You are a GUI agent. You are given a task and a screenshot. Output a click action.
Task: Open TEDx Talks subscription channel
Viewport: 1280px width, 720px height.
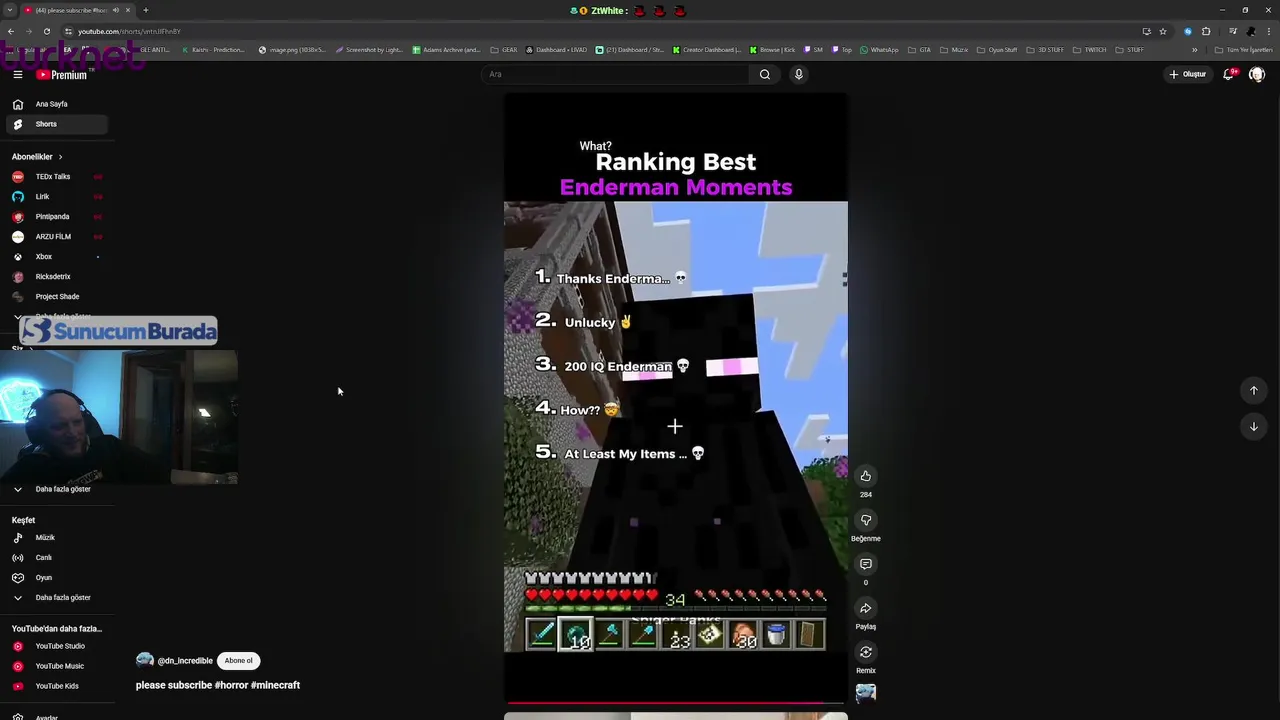(55, 177)
